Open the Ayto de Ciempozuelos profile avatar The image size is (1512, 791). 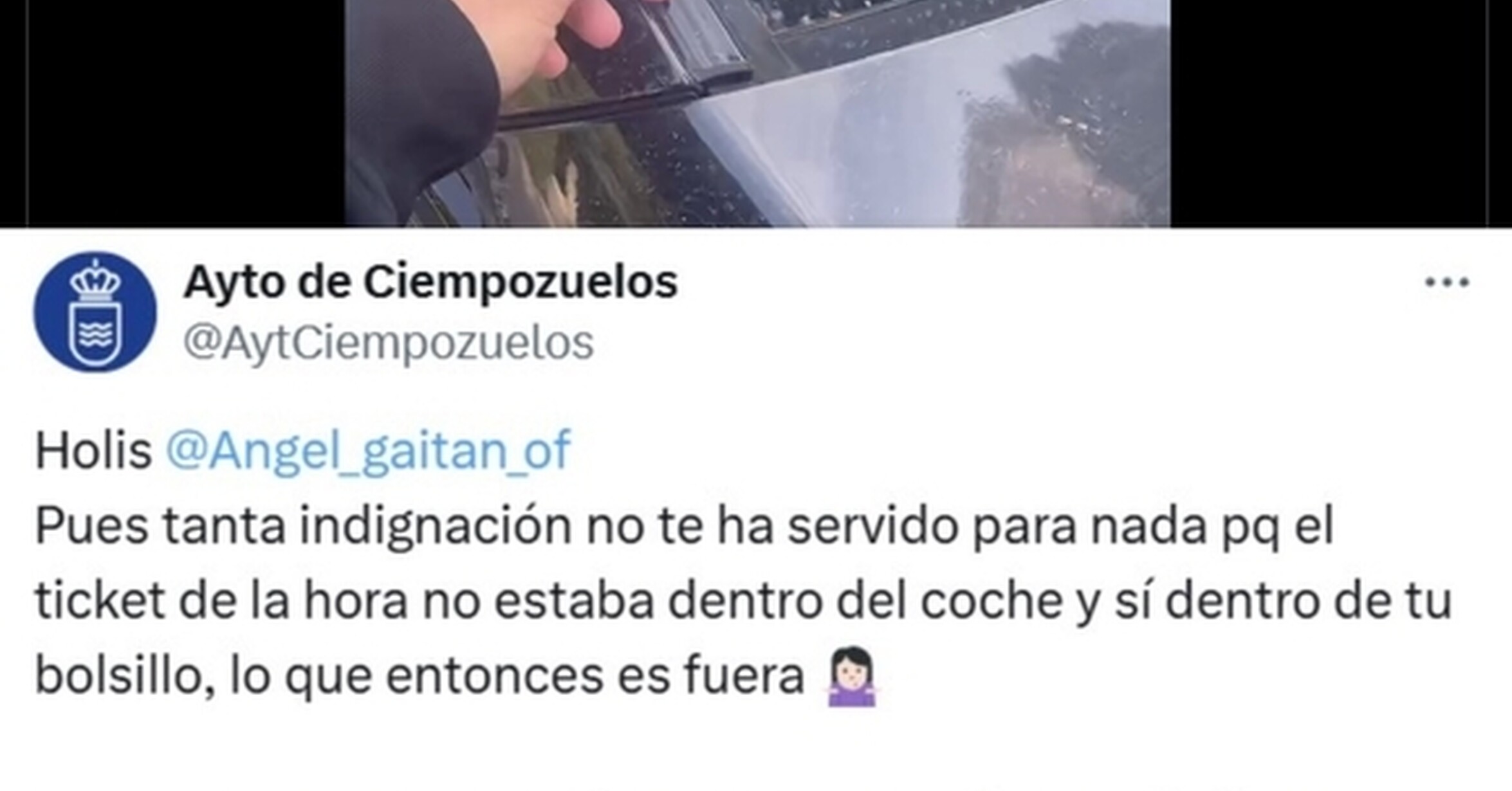point(95,312)
